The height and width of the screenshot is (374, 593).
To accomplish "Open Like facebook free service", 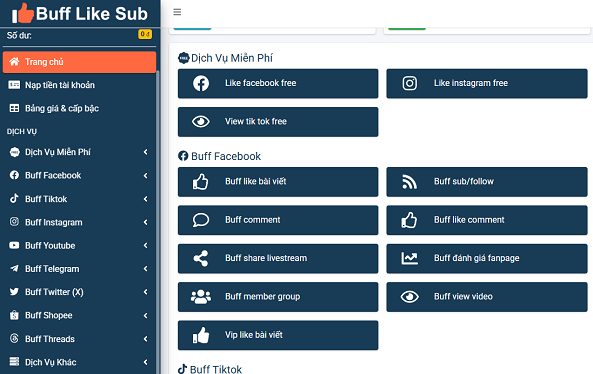I will (x=278, y=84).
